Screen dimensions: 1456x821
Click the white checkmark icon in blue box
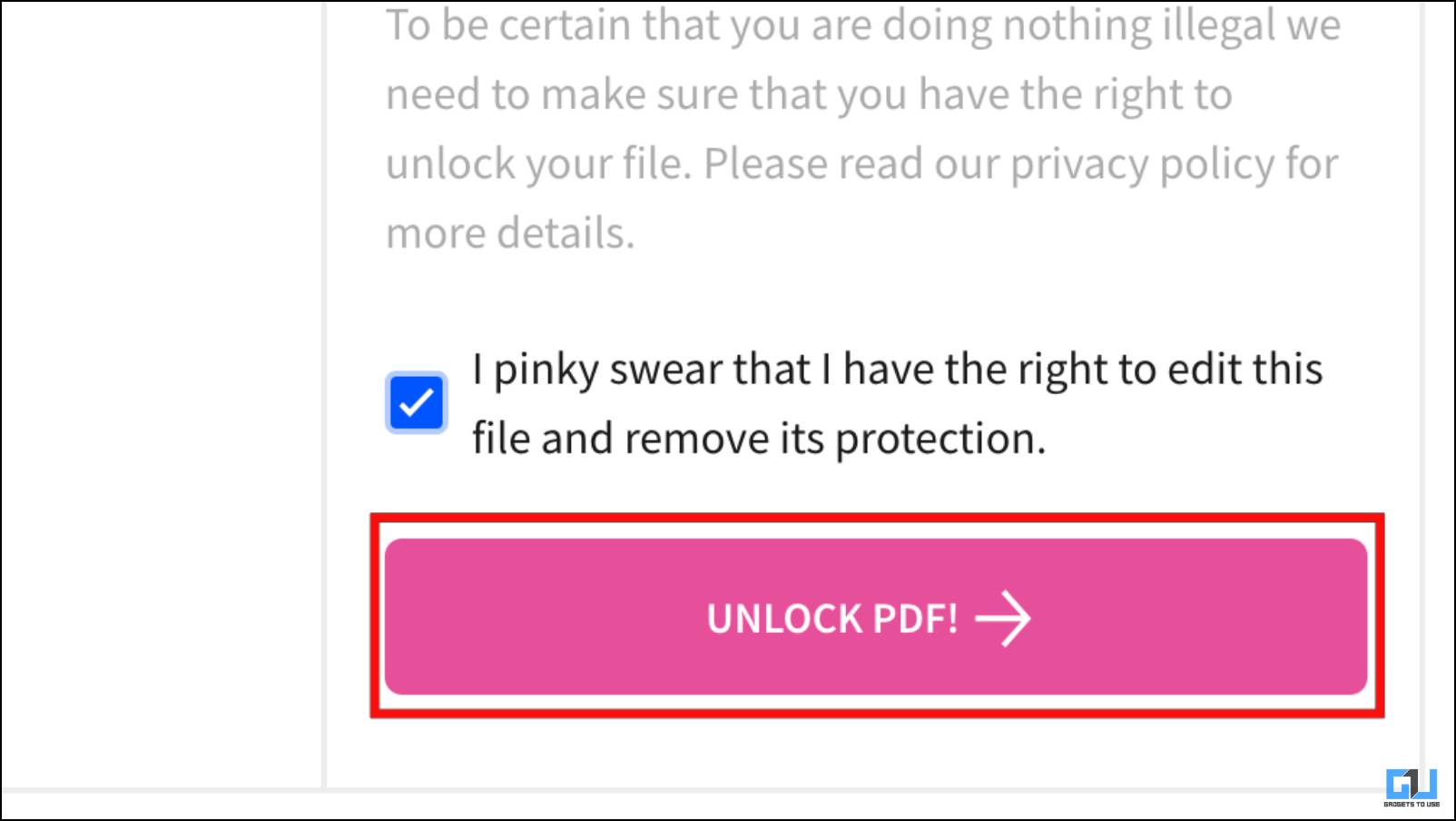point(417,402)
